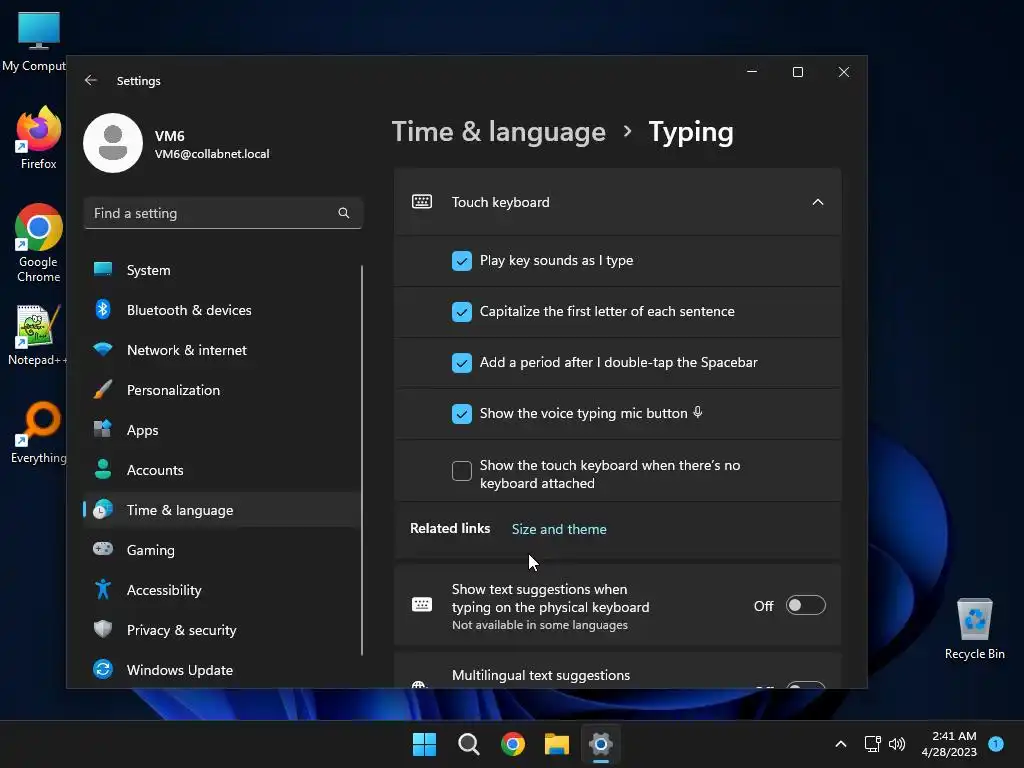Open File Explorer from the taskbar
This screenshot has height=768, width=1024.
pos(557,744)
